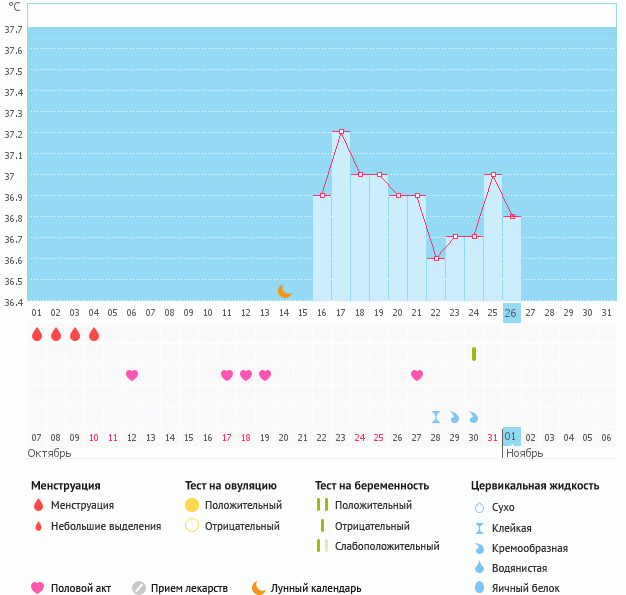Click the 'Половой акт' legend heart icon

click(38, 588)
